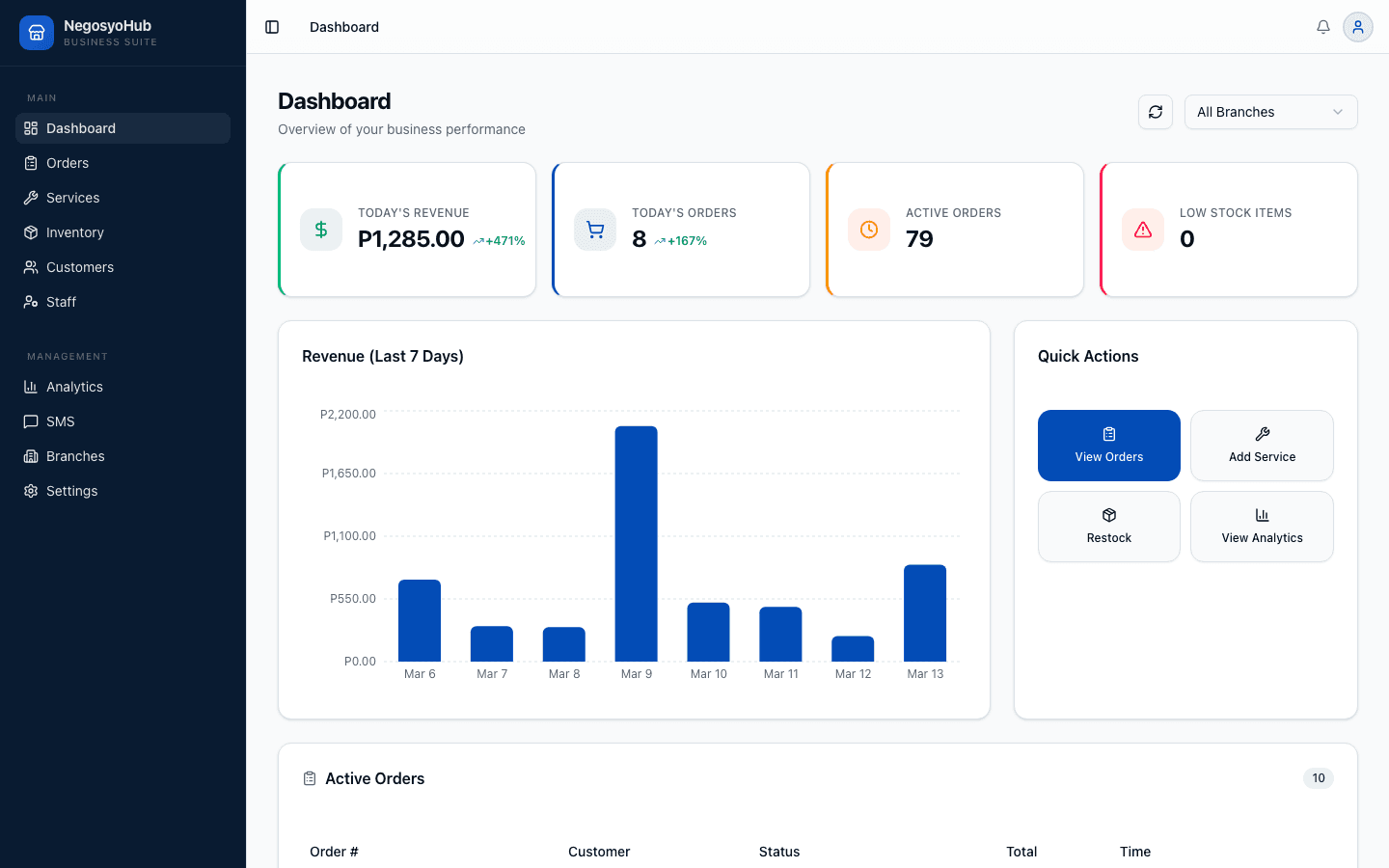Click the Restock quick action
Viewport: 1389px width, 868px height.
[1108, 527]
